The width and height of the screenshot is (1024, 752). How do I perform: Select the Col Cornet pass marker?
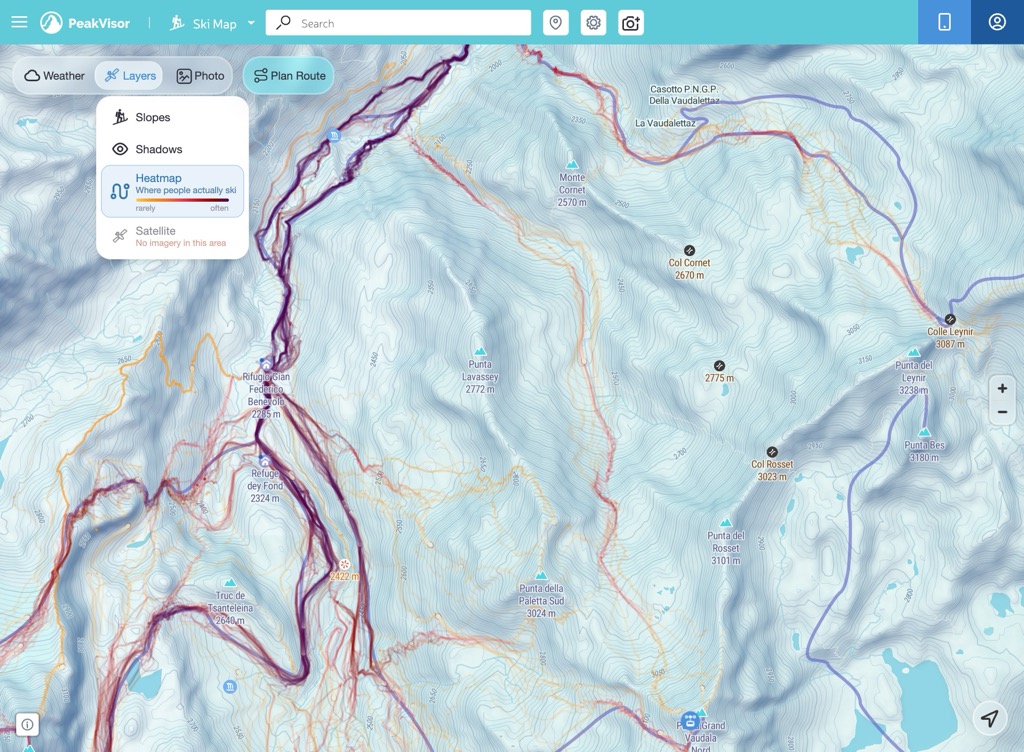coord(689,250)
